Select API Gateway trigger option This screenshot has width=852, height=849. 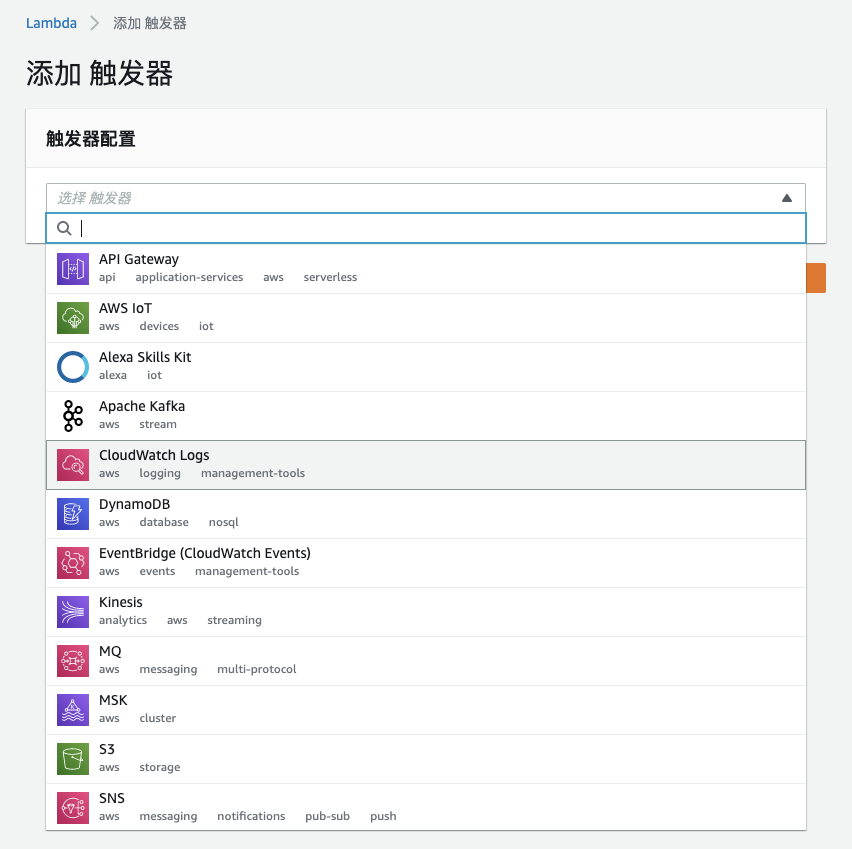(x=425, y=269)
